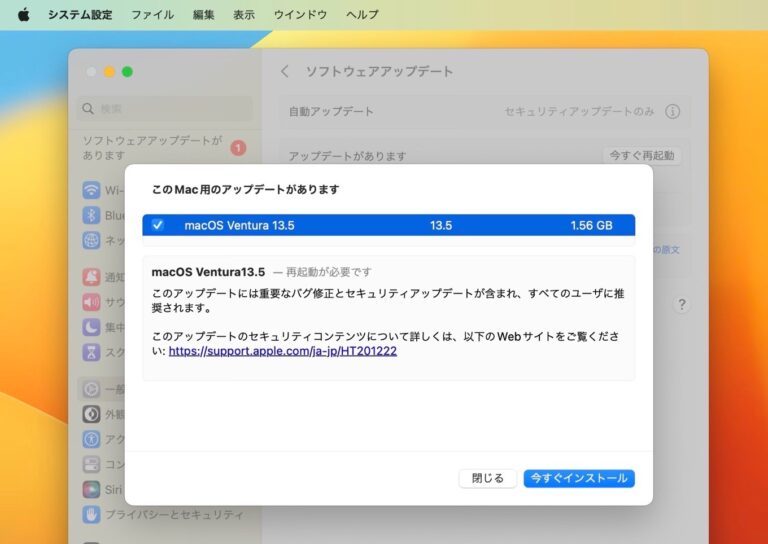Uncheck the macOS Ventura 13.5 update checkbox
Viewport: 768px width, 544px height.
tap(158, 225)
